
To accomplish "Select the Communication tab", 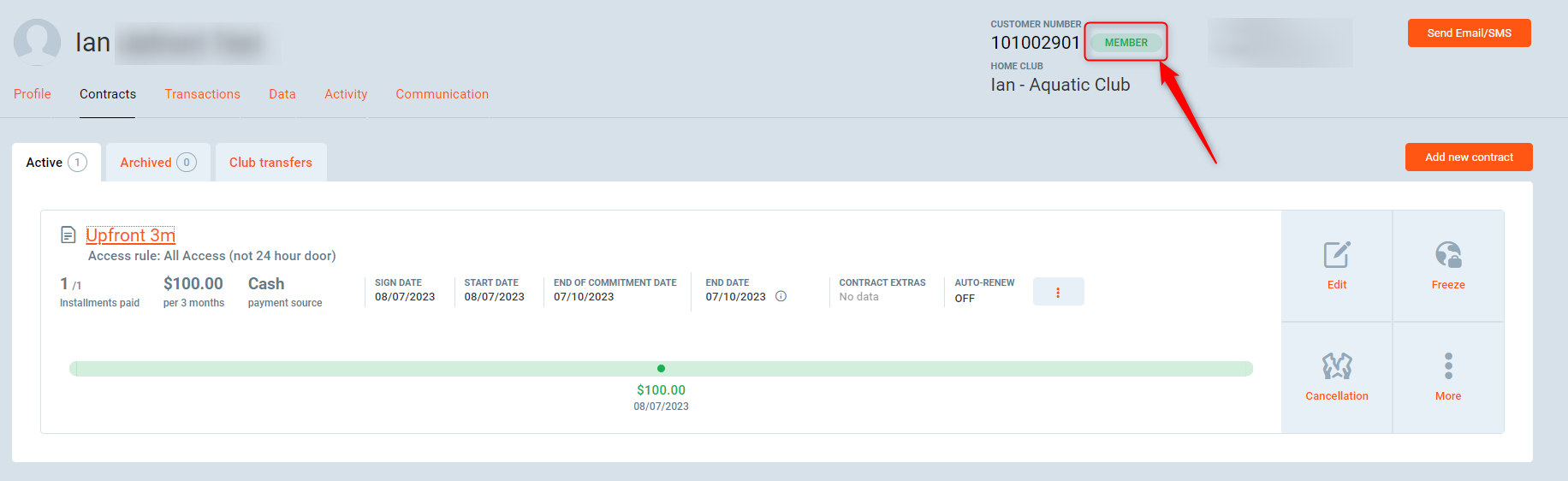I will coord(442,94).
